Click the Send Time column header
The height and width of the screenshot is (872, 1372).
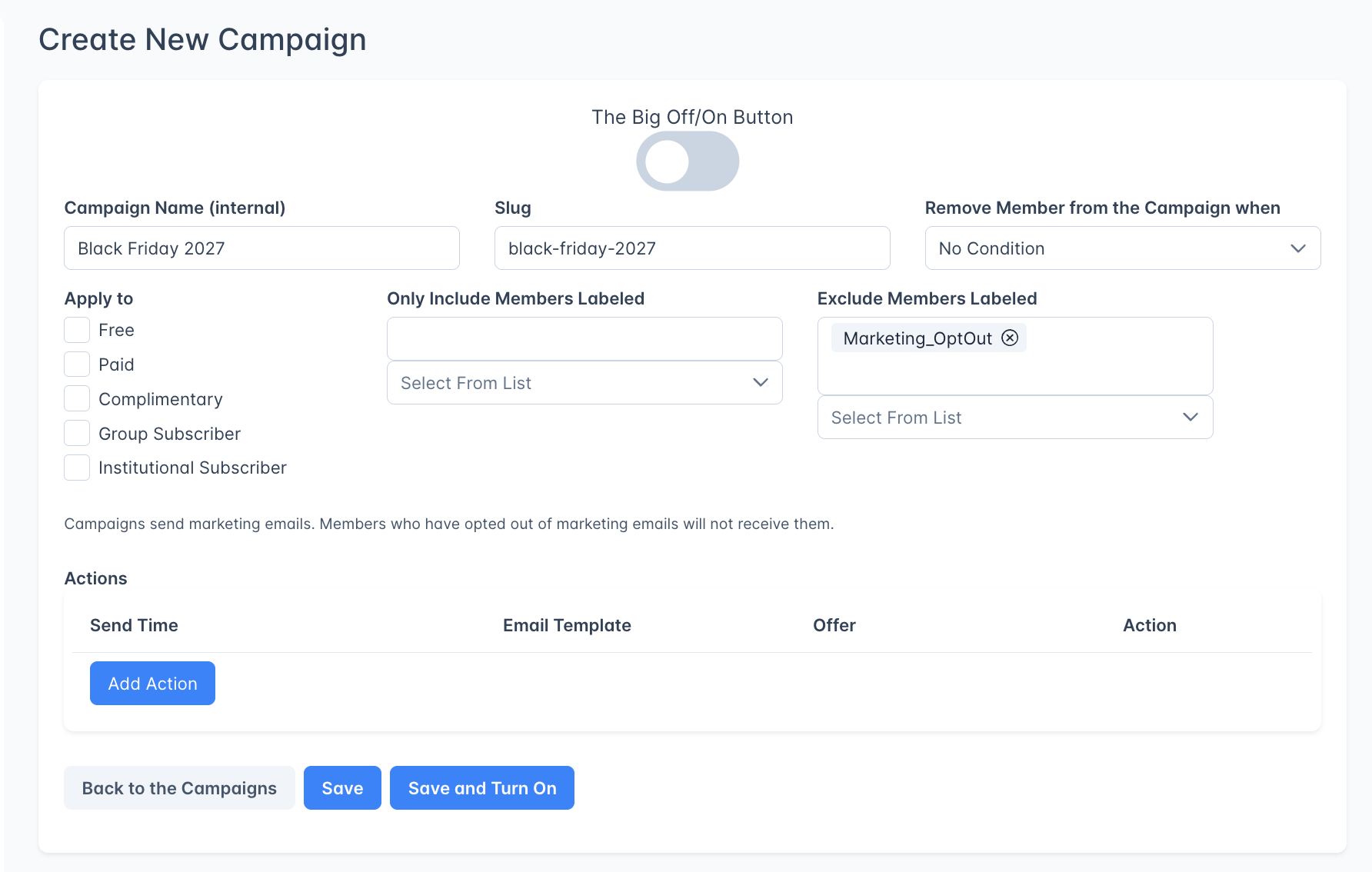point(134,625)
